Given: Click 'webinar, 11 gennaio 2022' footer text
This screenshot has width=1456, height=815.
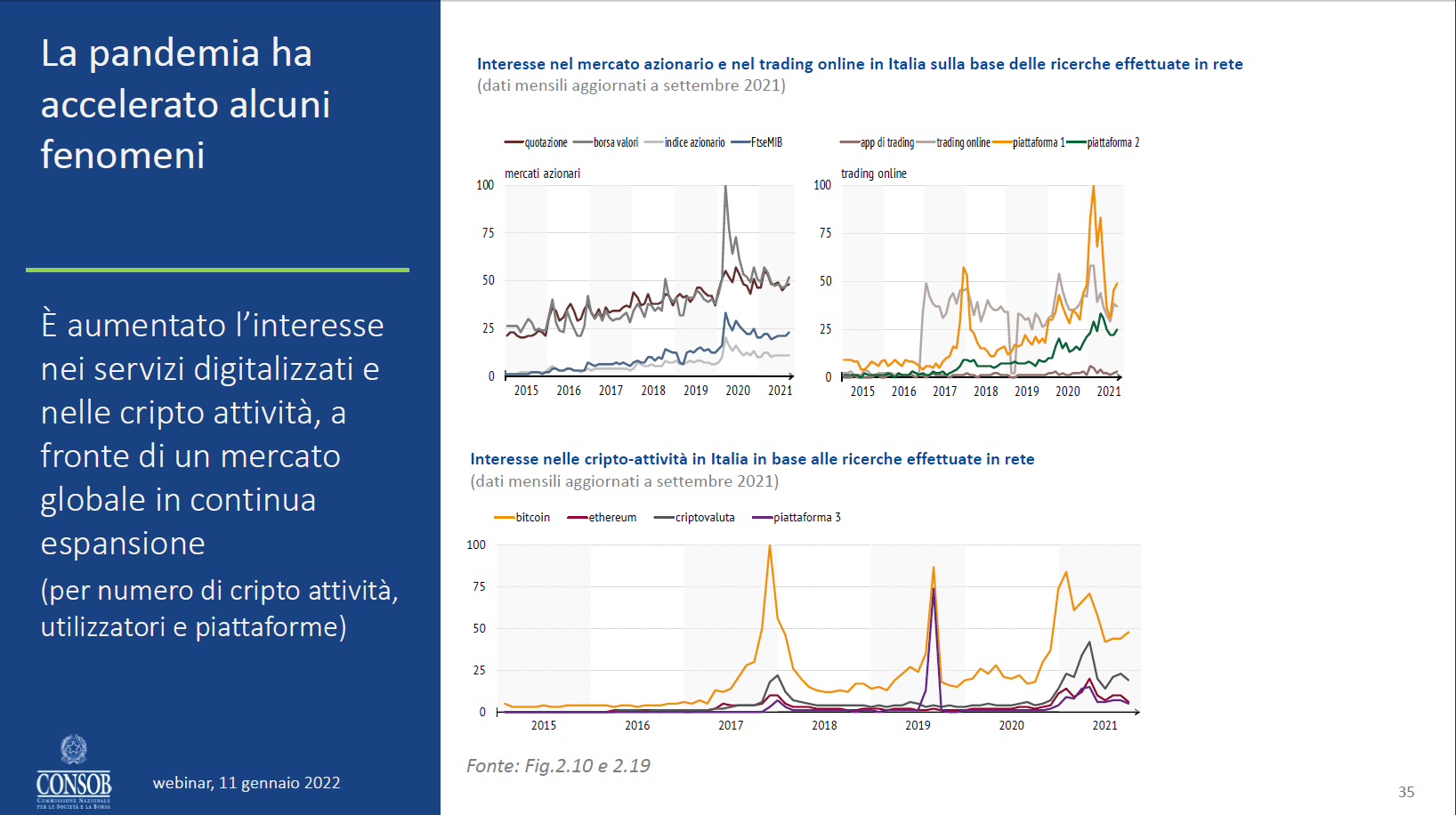Looking at the screenshot, I should click(247, 783).
